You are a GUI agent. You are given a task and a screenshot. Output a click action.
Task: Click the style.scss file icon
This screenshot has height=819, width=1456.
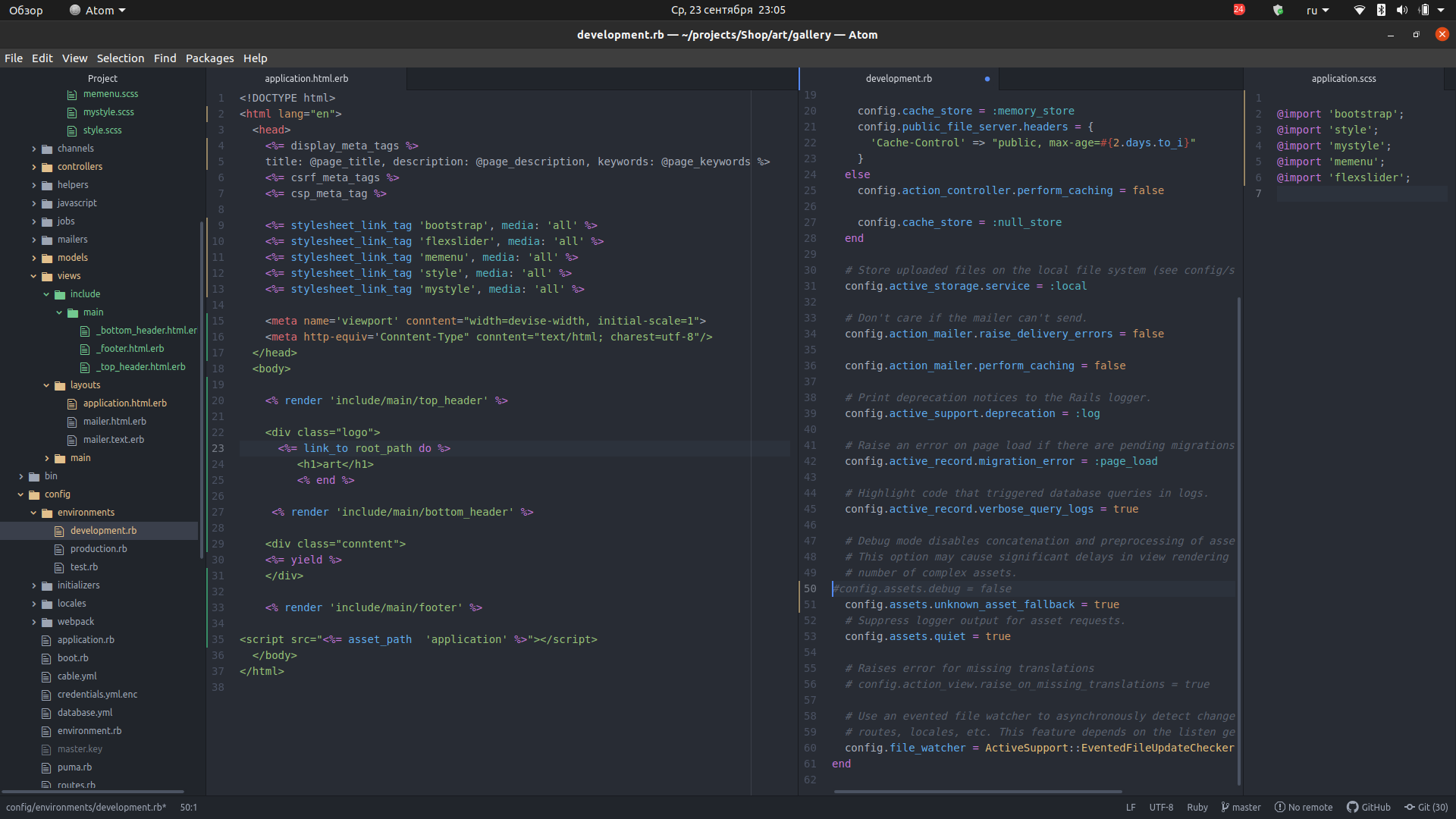pyautogui.click(x=72, y=130)
